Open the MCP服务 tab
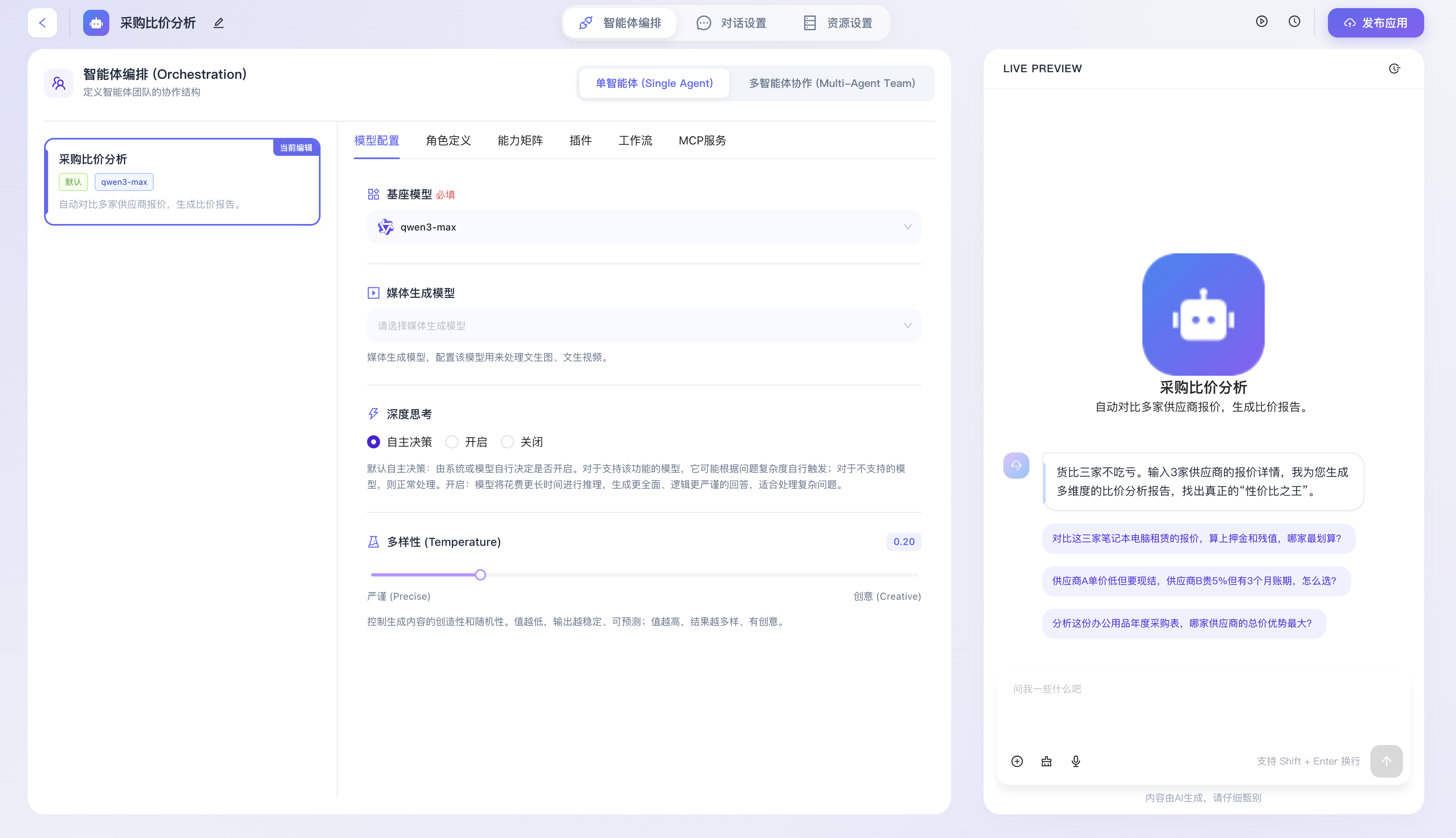Image resolution: width=1456 pixels, height=838 pixels. (x=702, y=140)
